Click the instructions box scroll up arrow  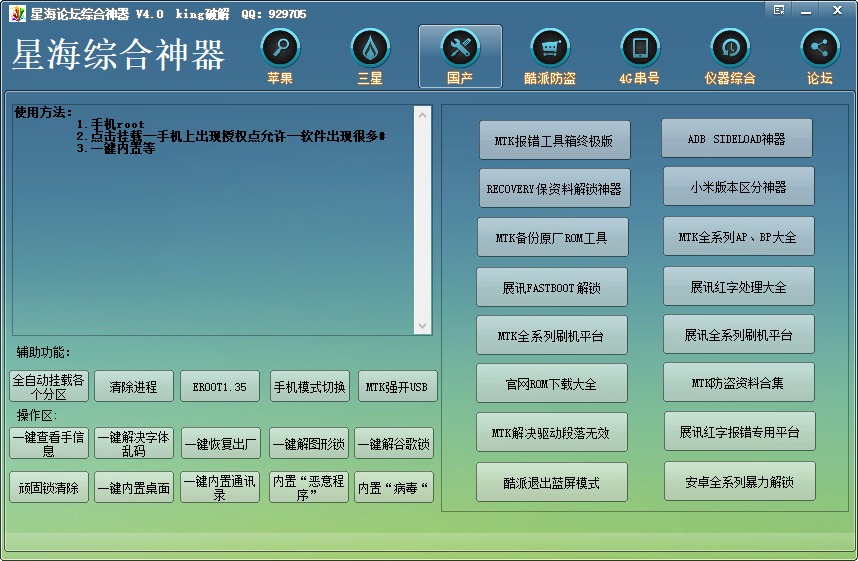pos(422,115)
